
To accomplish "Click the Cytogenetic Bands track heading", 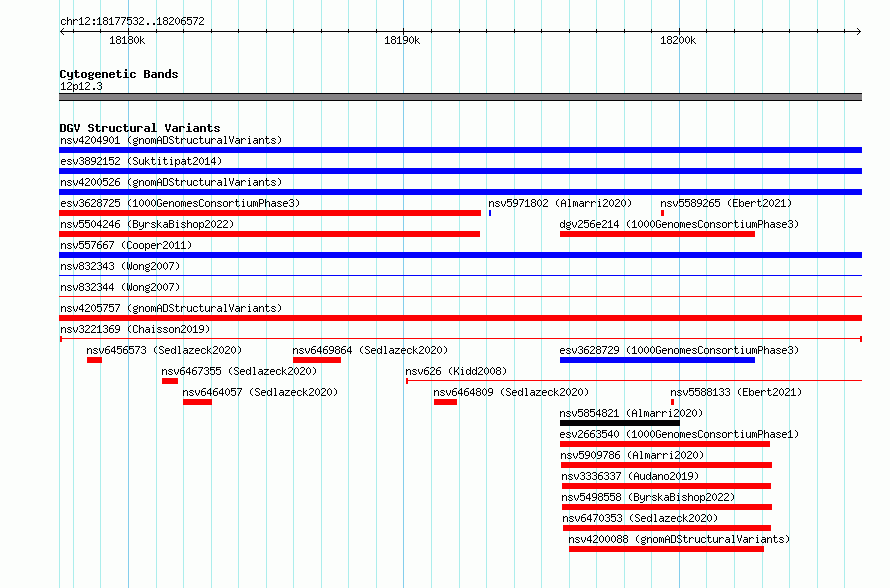I will (119, 74).
